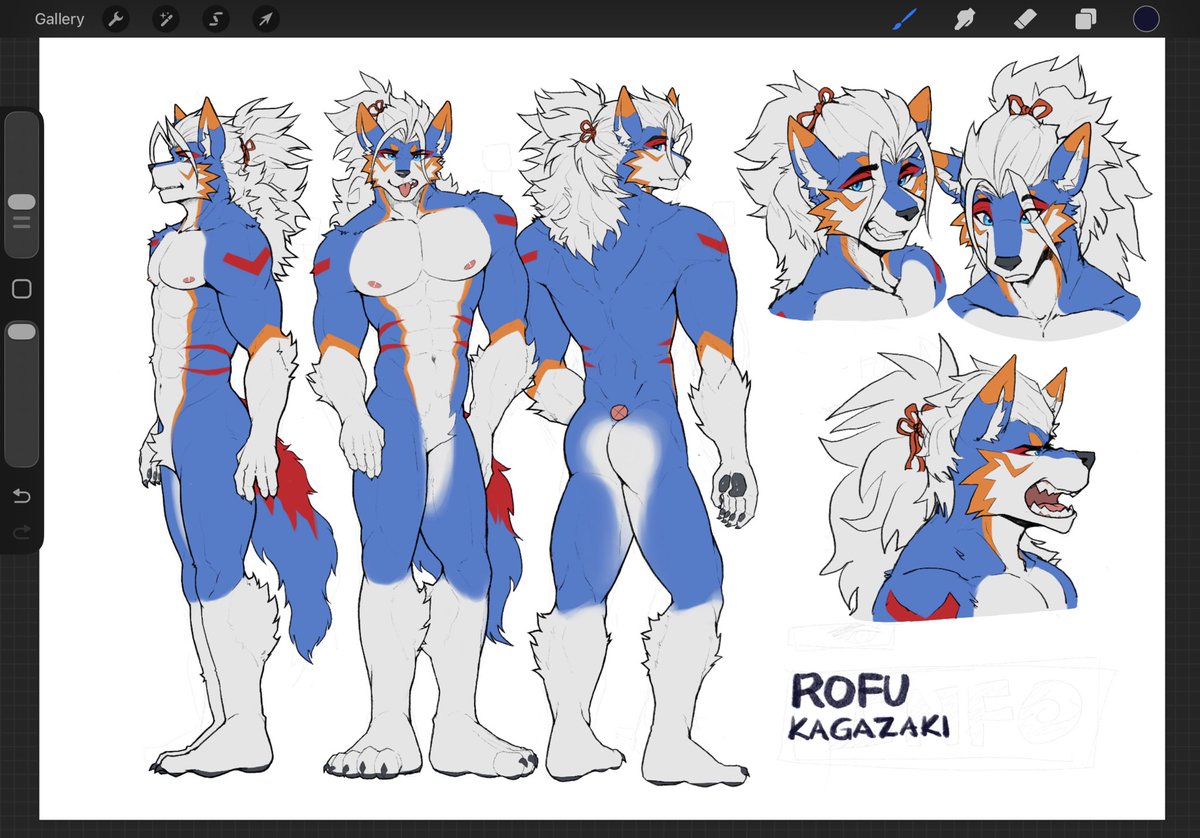Return to the Gallery

(x=59, y=18)
